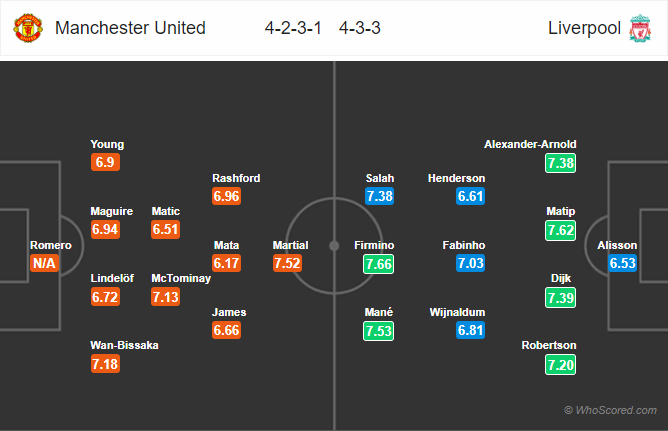Click Romero's N/A rating badge
The height and width of the screenshot is (431, 668).
click(44, 263)
